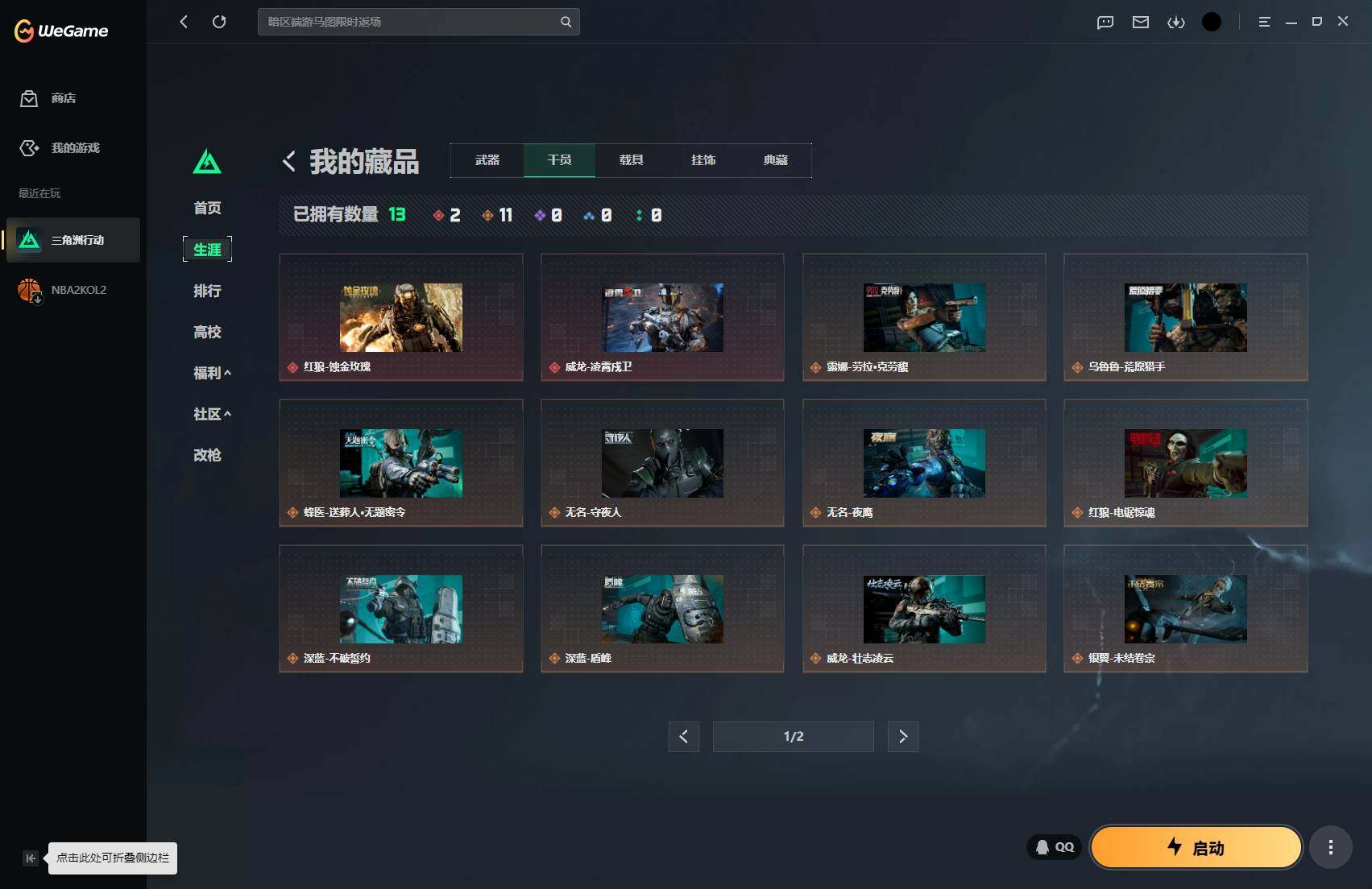Click the green rarity count icon
The width and height of the screenshot is (1372, 889).
click(639, 215)
